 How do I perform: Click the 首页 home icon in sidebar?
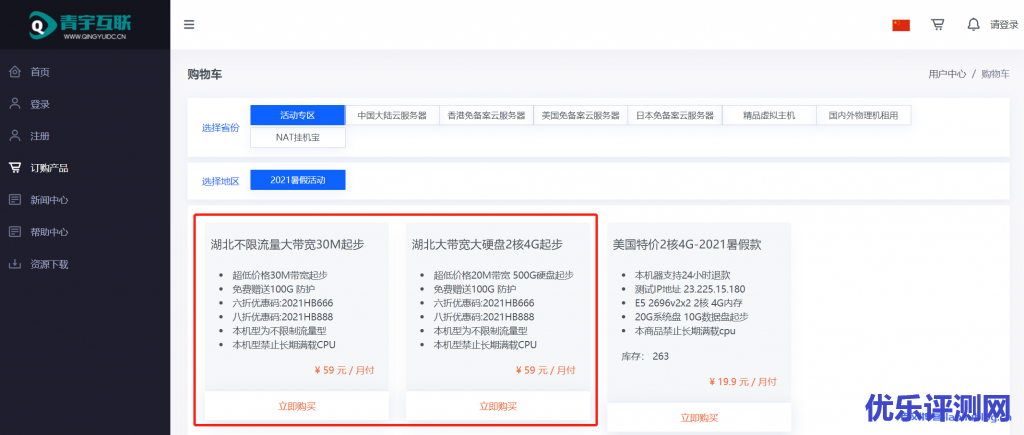[14, 72]
